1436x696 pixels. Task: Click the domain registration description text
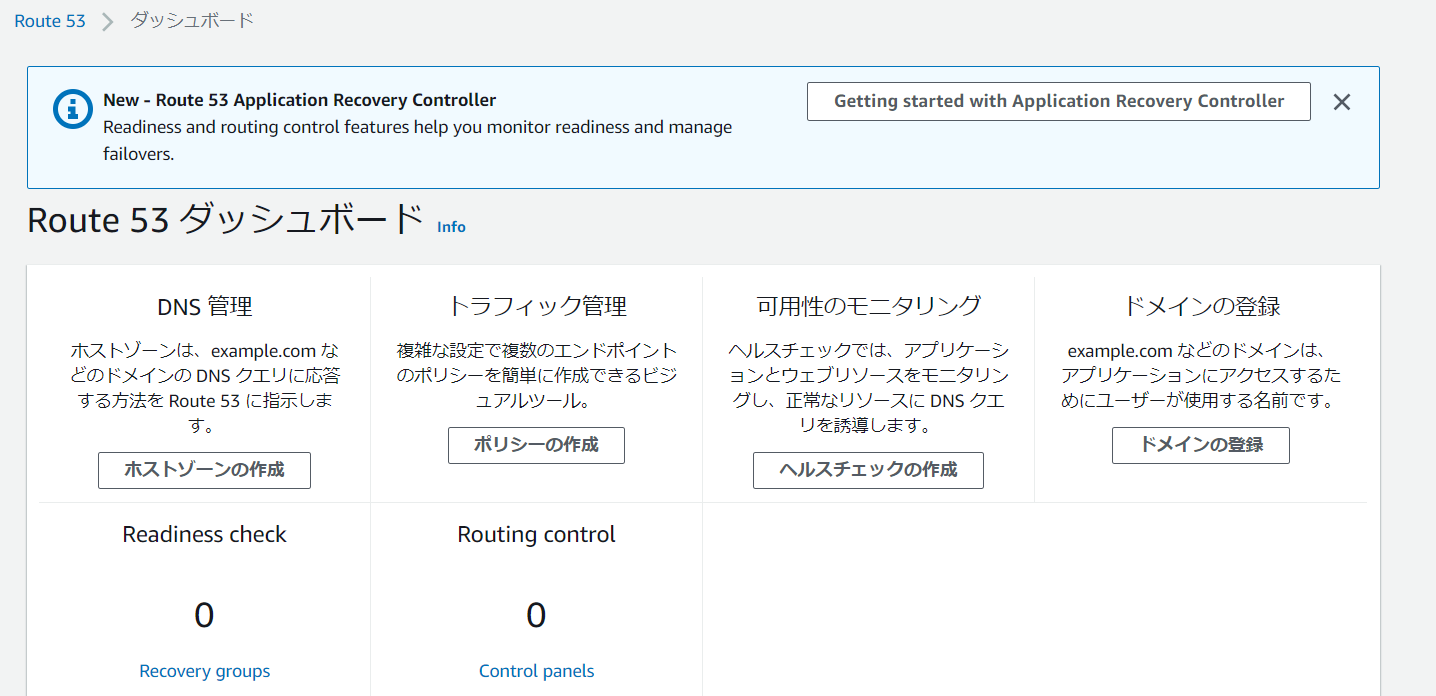tap(1201, 376)
